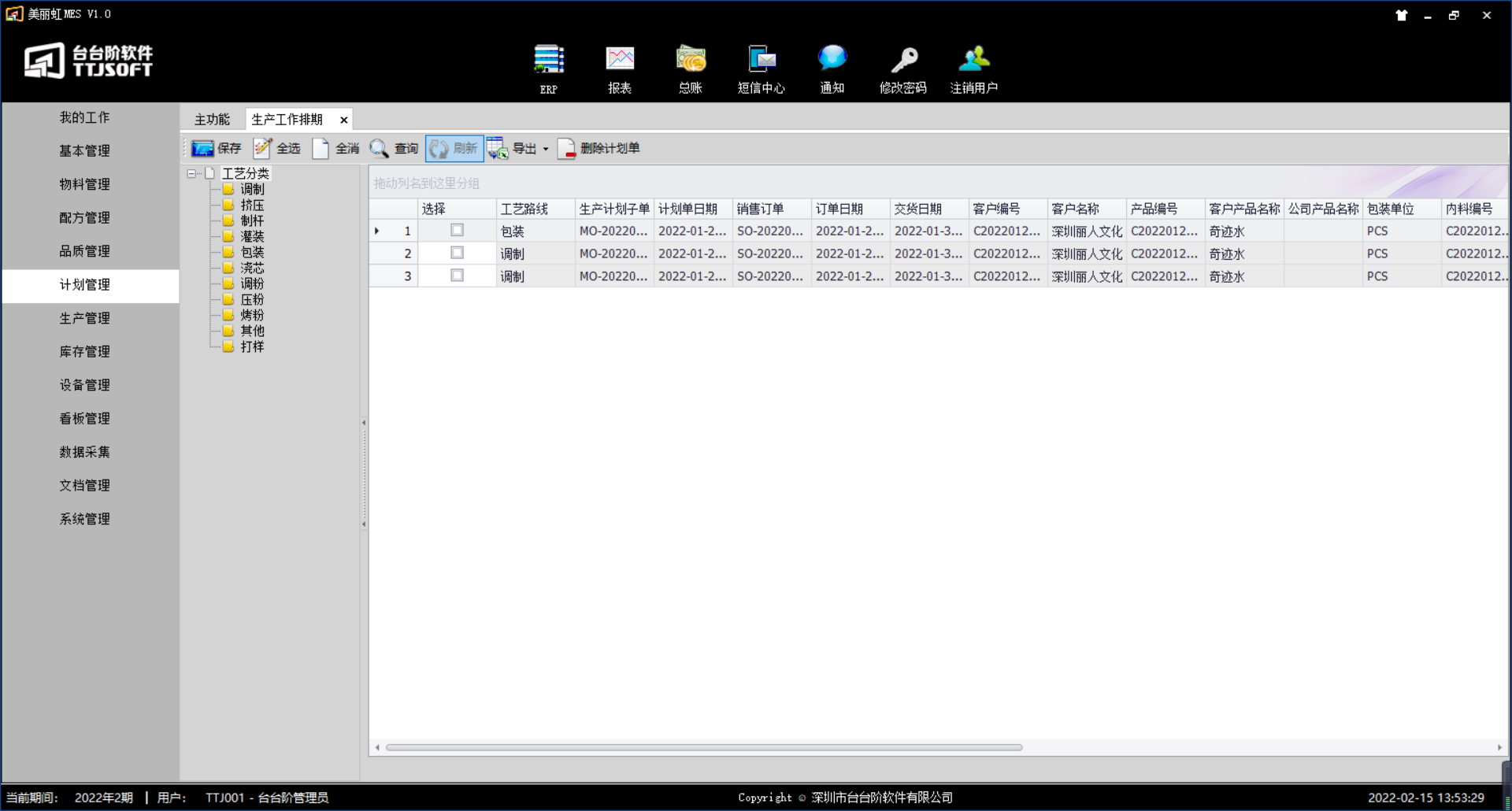The height and width of the screenshot is (811, 1512).
Task: Check the 选择 box in row 1
Action: (457, 231)
